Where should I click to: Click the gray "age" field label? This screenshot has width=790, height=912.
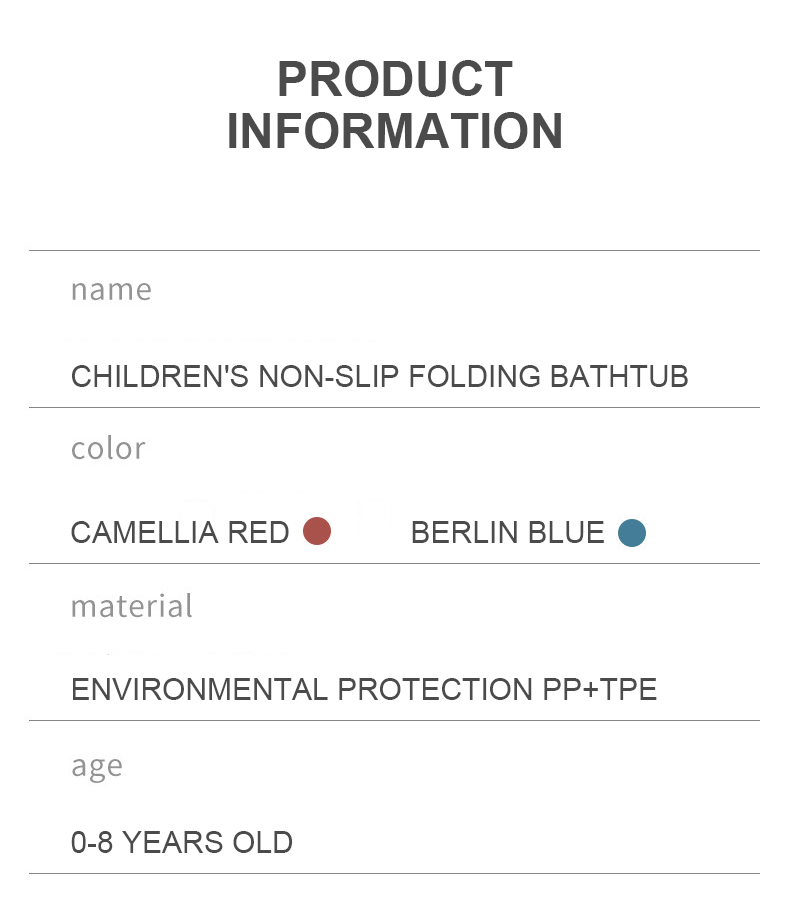(97, 765)
